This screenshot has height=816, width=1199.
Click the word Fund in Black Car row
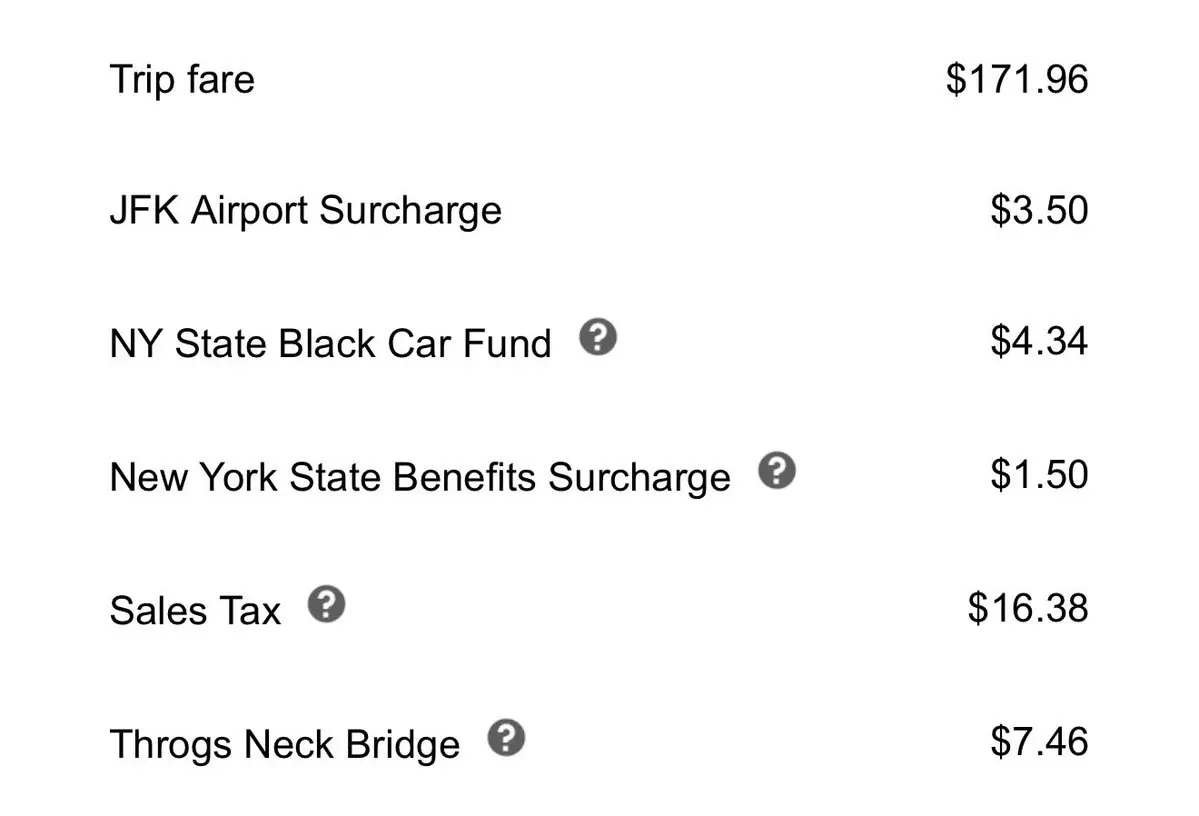point(508,343)
